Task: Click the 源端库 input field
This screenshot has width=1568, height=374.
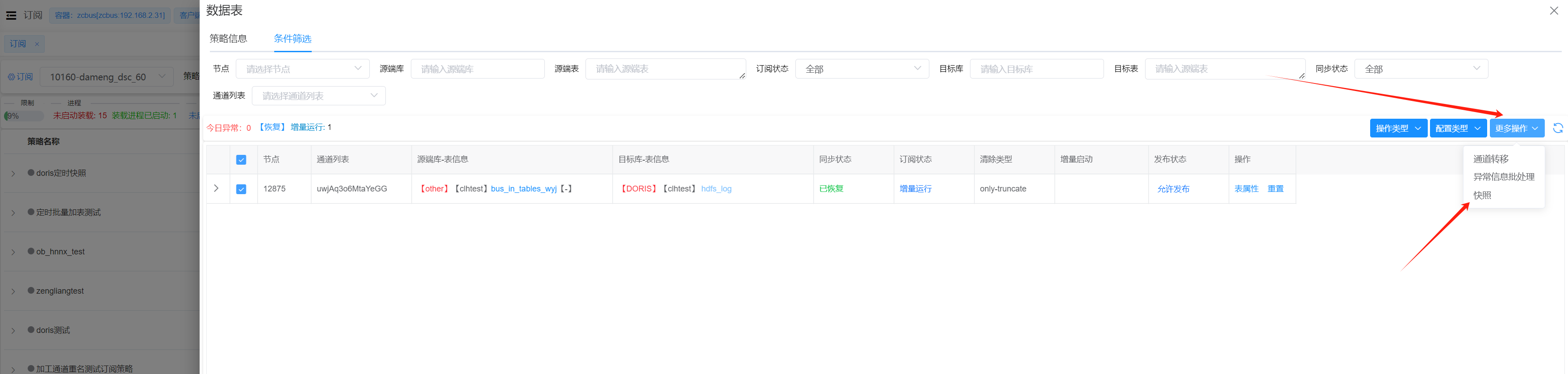Action: 477,69
